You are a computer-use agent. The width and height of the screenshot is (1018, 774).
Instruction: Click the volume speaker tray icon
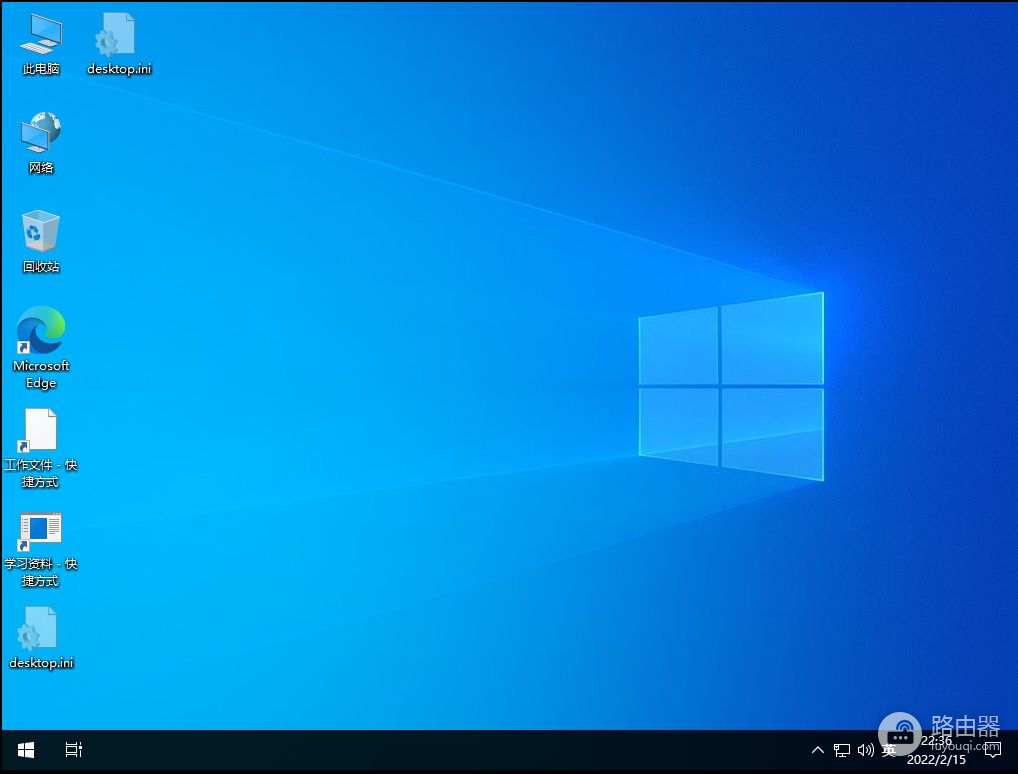tap(865, 750)
